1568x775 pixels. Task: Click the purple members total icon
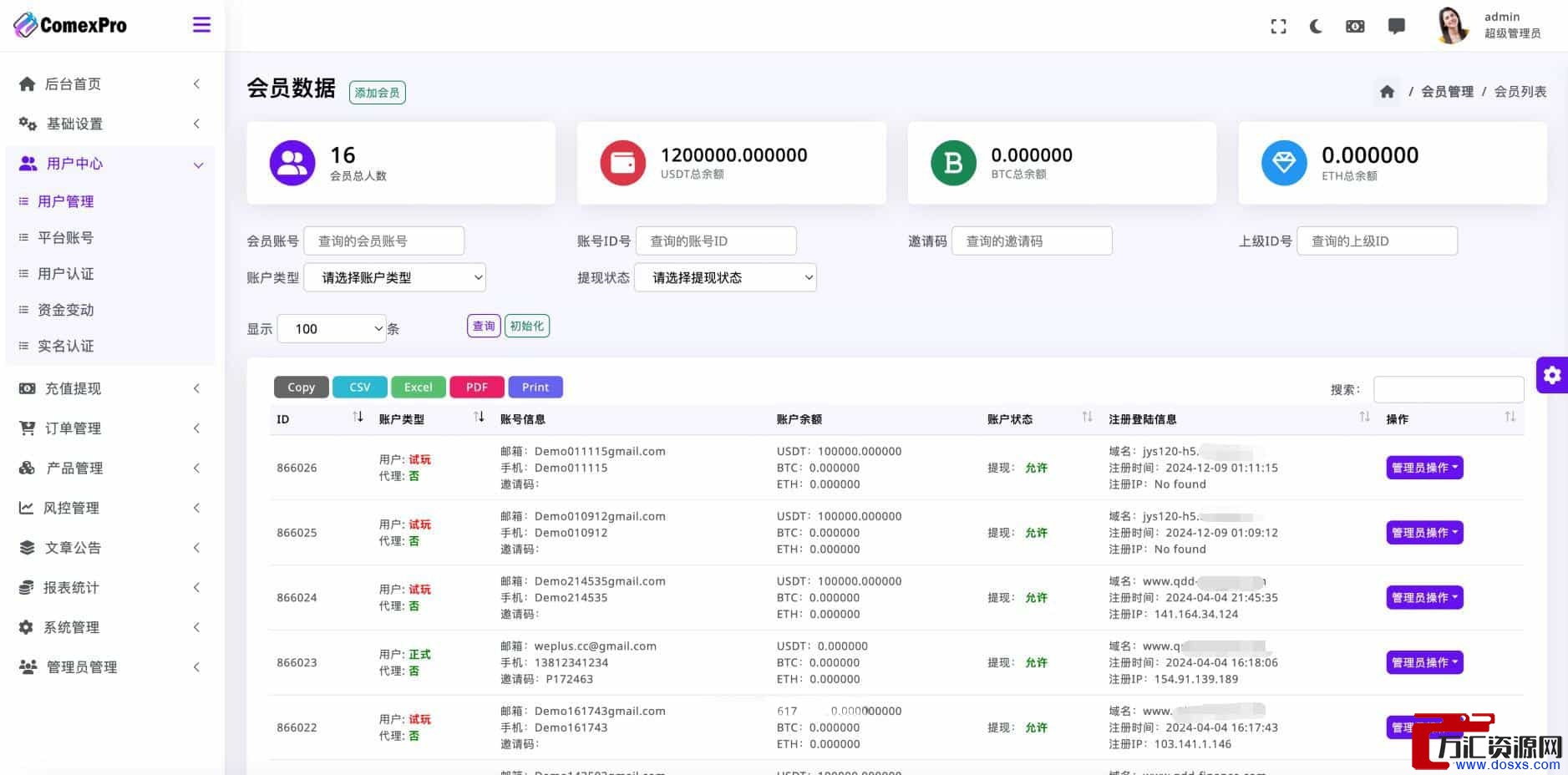click(292, 163)
